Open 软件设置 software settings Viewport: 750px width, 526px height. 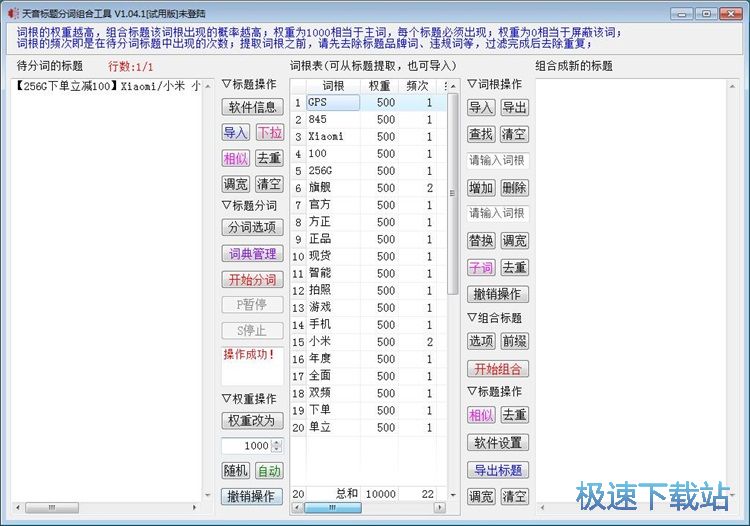pos(497,443)
